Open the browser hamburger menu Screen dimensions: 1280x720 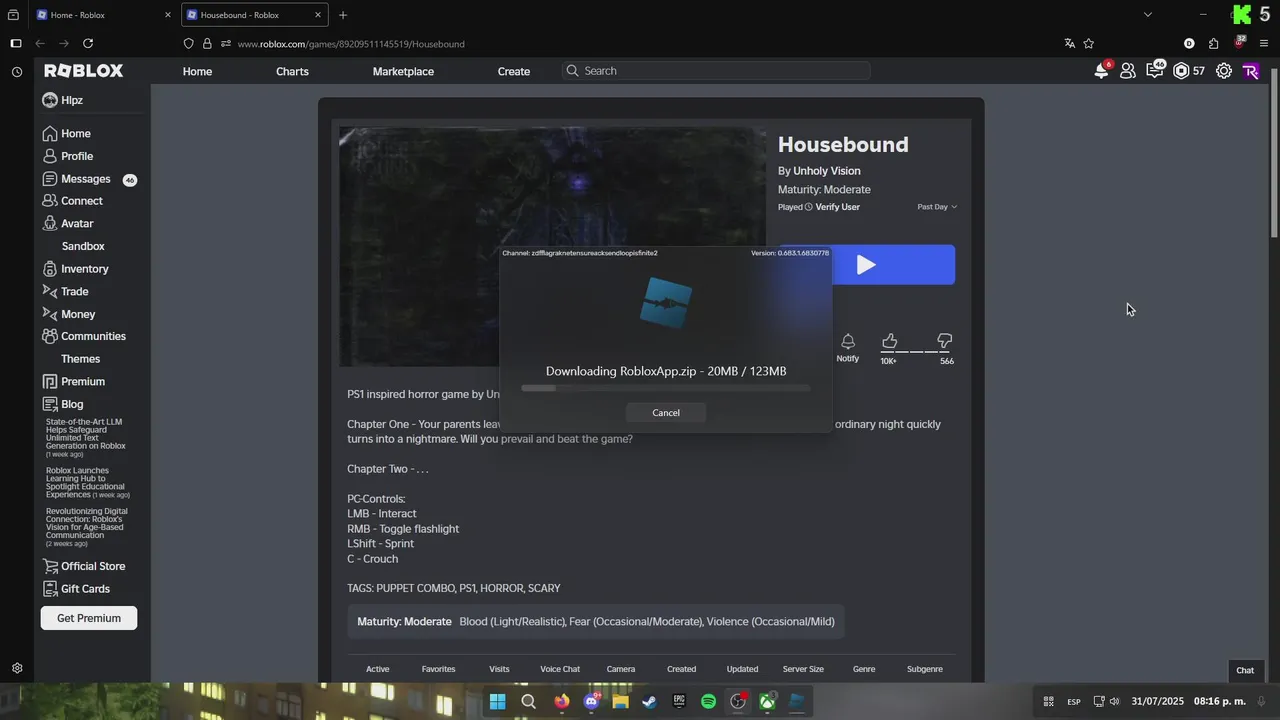pos(1264,43)
